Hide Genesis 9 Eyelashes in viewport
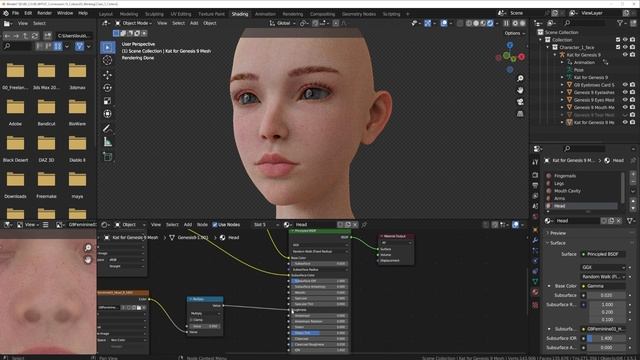This screenshot has height=360, width=640. point(625,92)
